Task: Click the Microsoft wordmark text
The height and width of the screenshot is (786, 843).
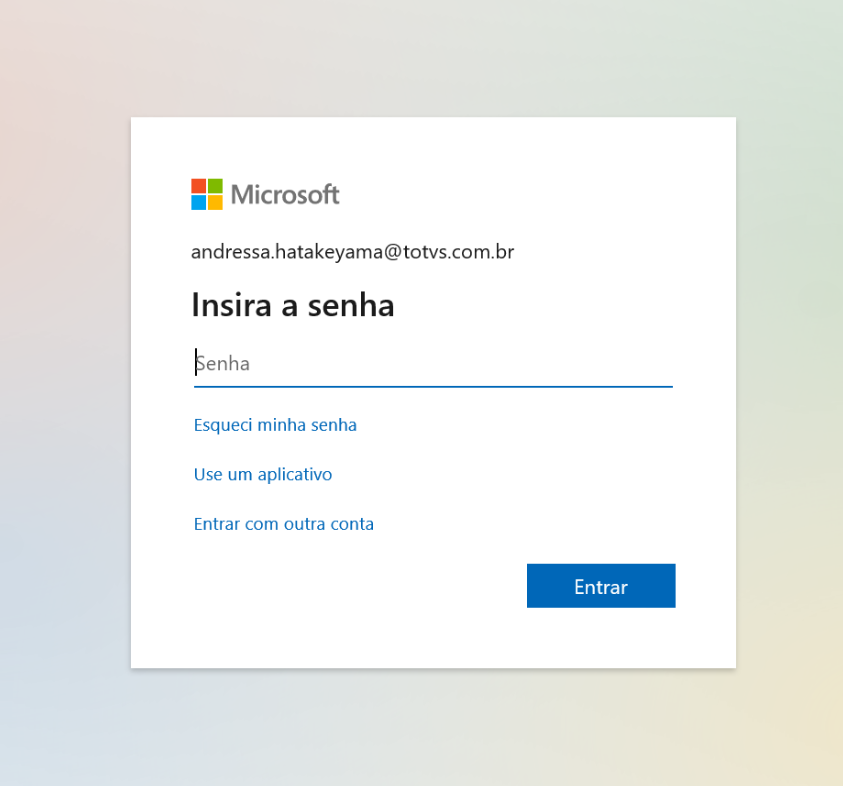Action: (x=285, y=194)
